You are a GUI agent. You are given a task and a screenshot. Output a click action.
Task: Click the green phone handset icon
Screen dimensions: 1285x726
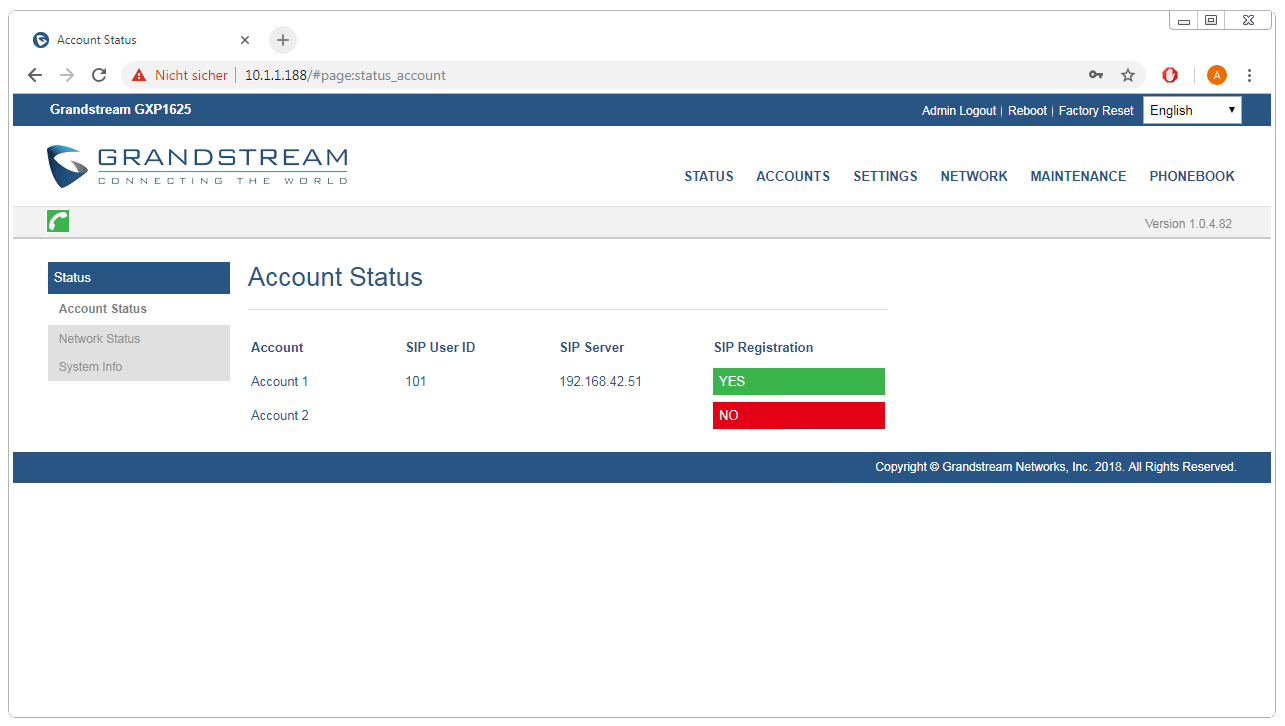58,222
